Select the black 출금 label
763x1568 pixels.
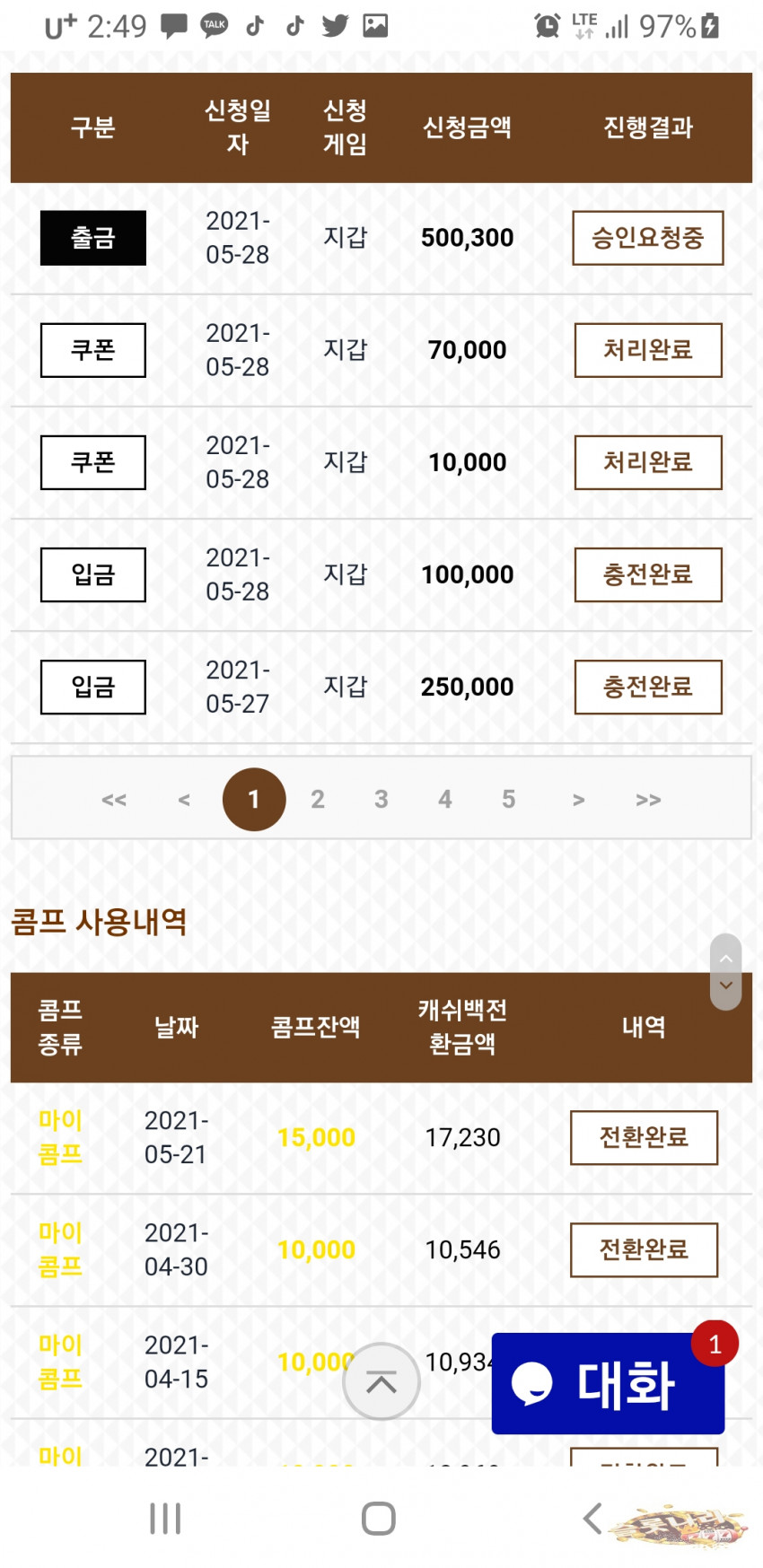coord(93,238)
